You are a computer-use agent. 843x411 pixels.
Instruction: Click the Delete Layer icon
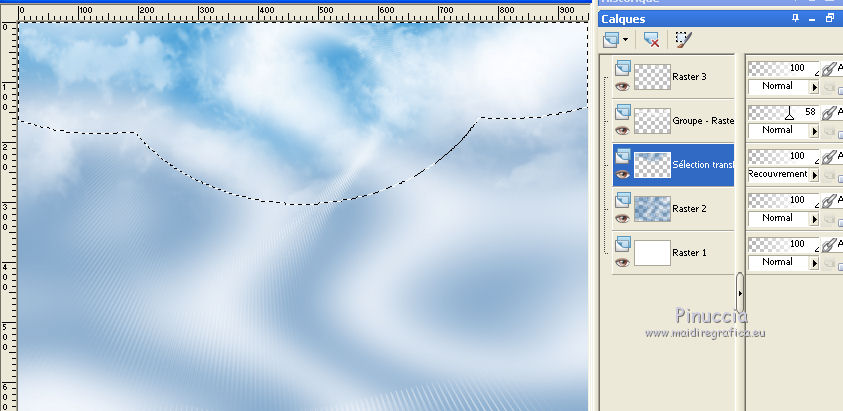pyautogui.click(x=651, y=39)
